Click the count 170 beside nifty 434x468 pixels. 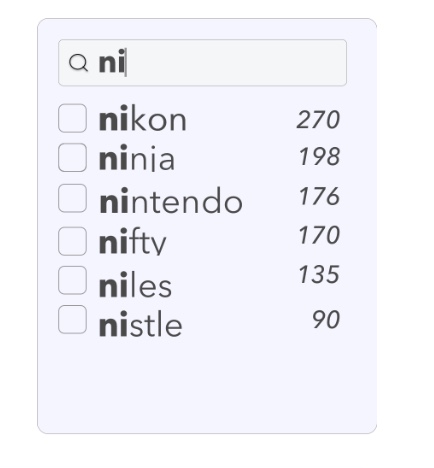(319, 235)
